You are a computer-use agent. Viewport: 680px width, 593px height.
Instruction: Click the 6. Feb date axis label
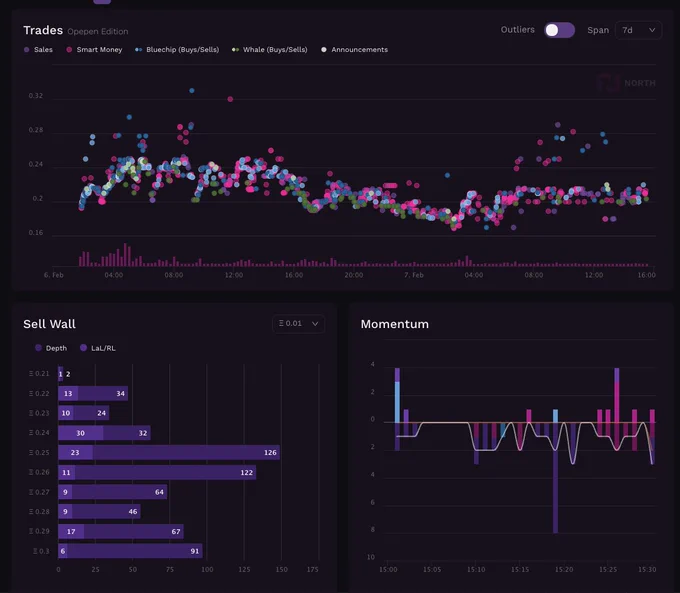click(53, 275)
